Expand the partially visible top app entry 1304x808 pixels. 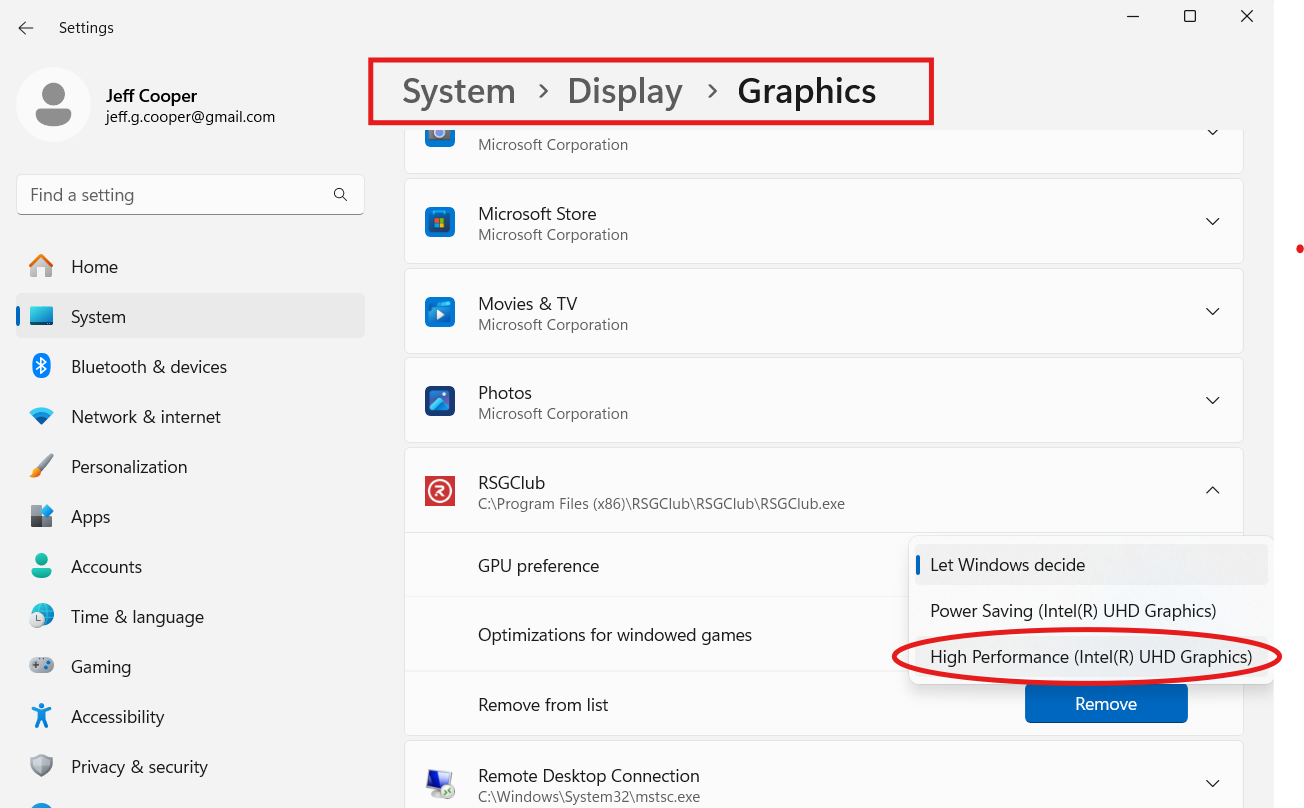(x=1212, y=132)
